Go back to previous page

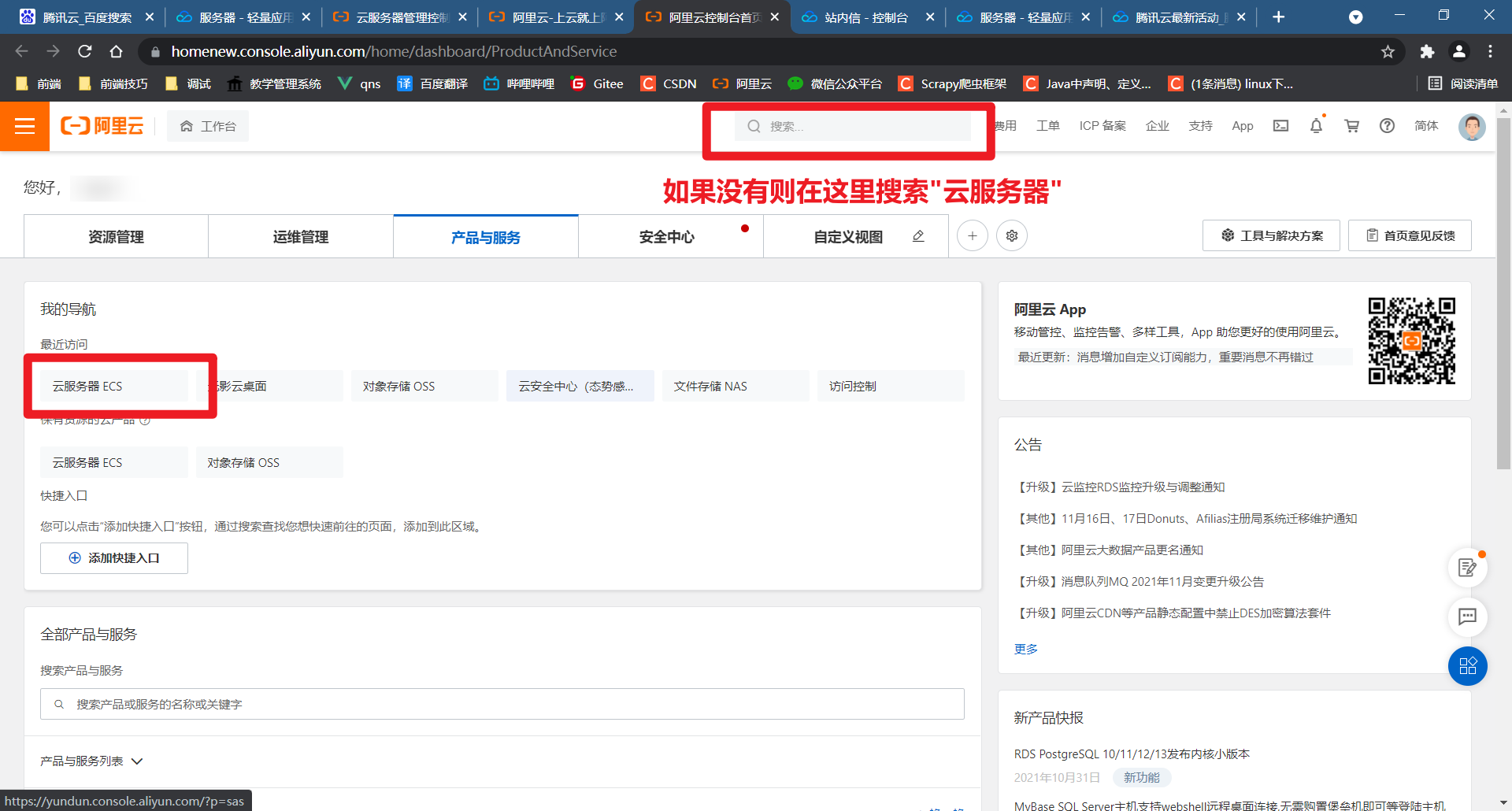21,52
